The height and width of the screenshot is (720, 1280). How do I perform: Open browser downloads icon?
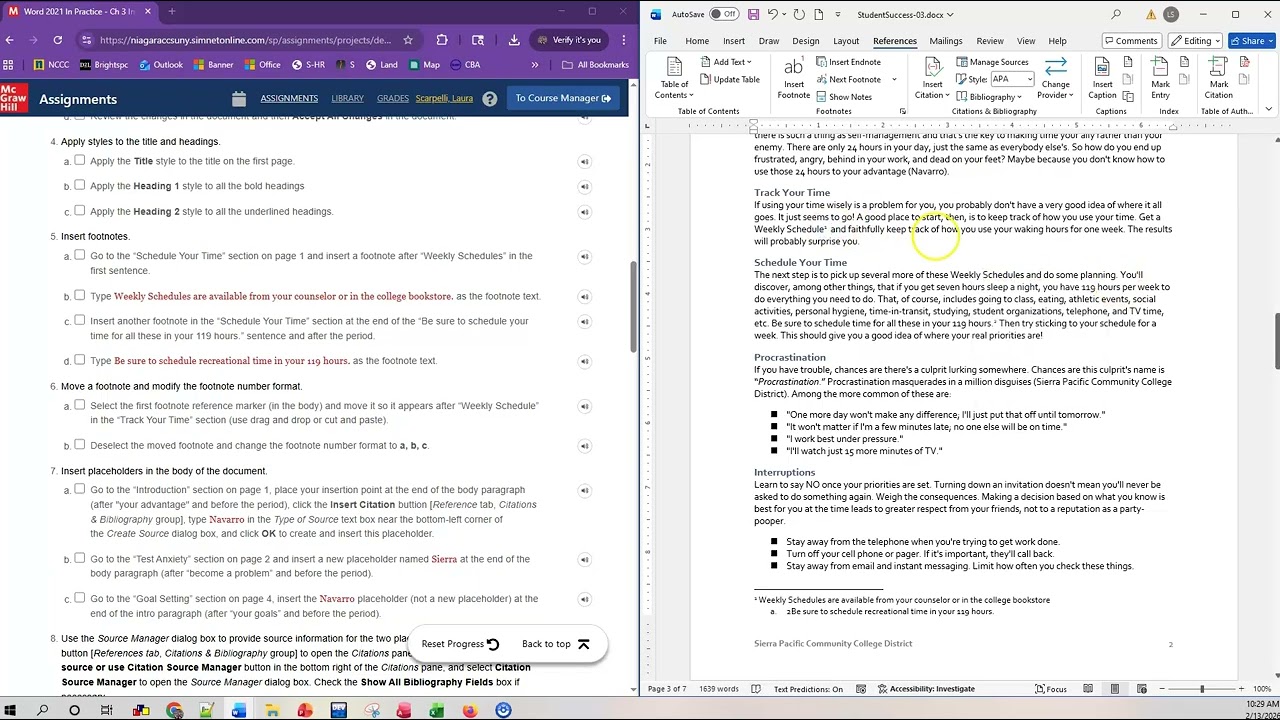(514, 40)
